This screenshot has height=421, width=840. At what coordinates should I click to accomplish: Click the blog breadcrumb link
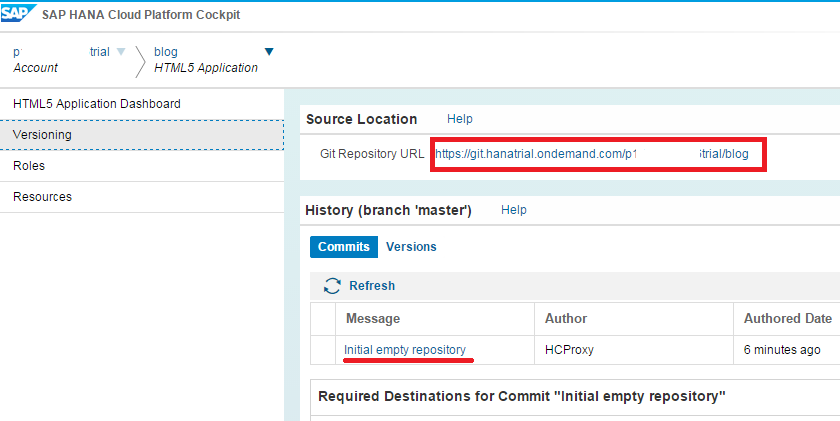tap(166, 52)
